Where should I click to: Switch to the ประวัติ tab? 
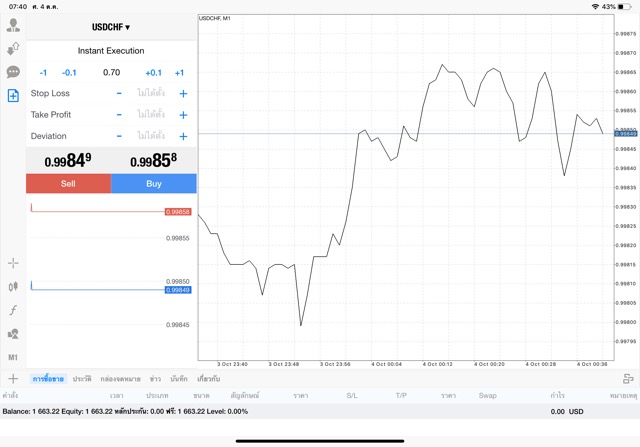81,379
